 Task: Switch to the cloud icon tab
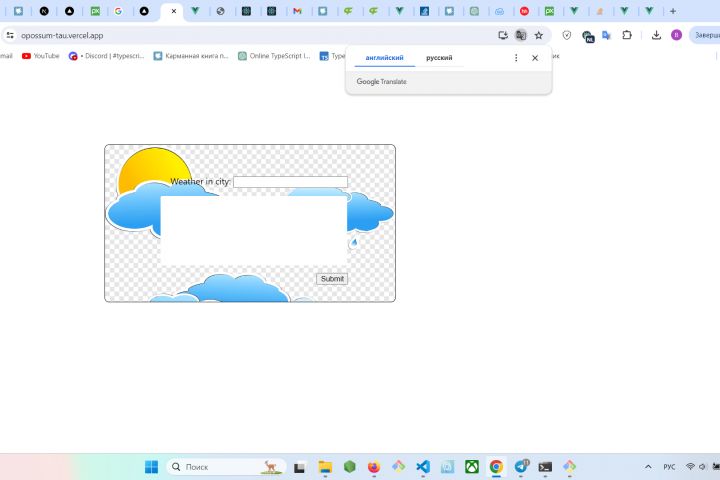500,11
